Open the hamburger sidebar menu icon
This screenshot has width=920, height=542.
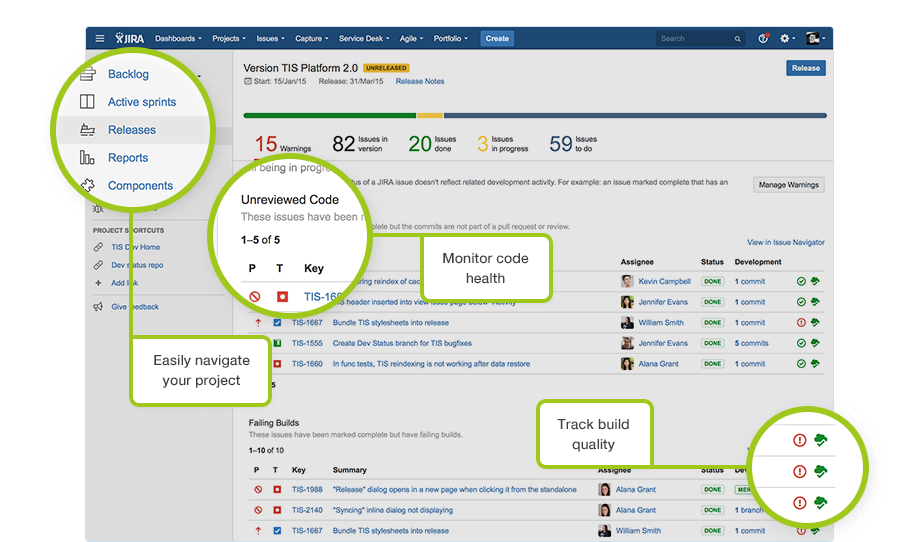click(100, 38)
